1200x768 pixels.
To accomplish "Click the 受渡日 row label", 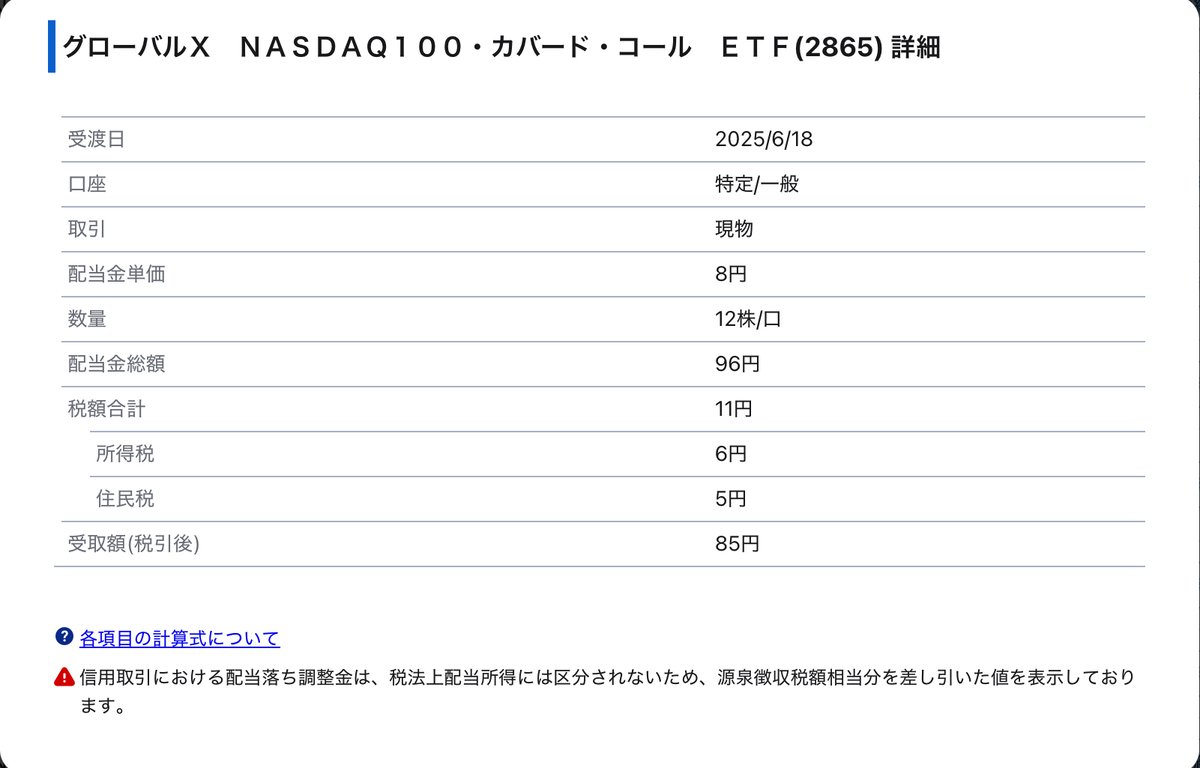I will [x=96, y=139].
